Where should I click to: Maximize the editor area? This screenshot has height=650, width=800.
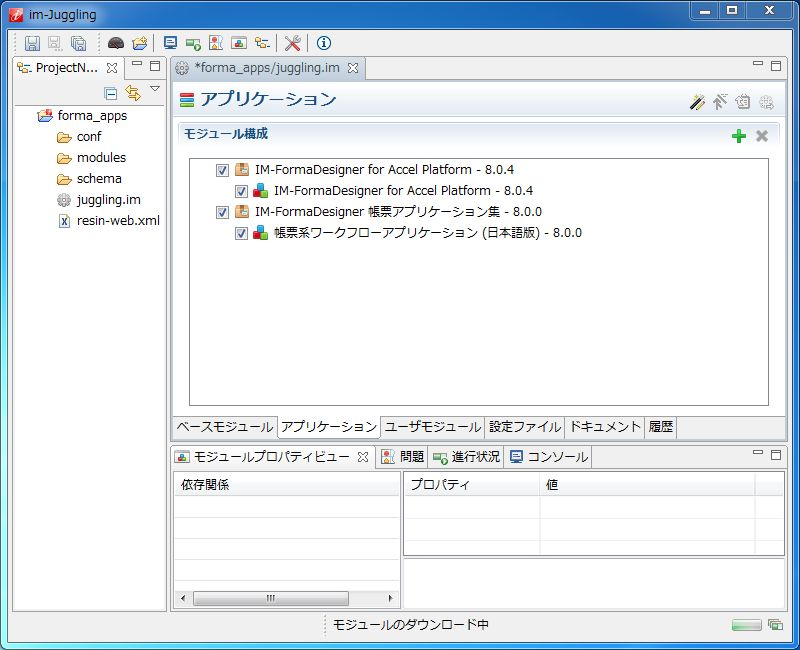[x=776, y=66]
